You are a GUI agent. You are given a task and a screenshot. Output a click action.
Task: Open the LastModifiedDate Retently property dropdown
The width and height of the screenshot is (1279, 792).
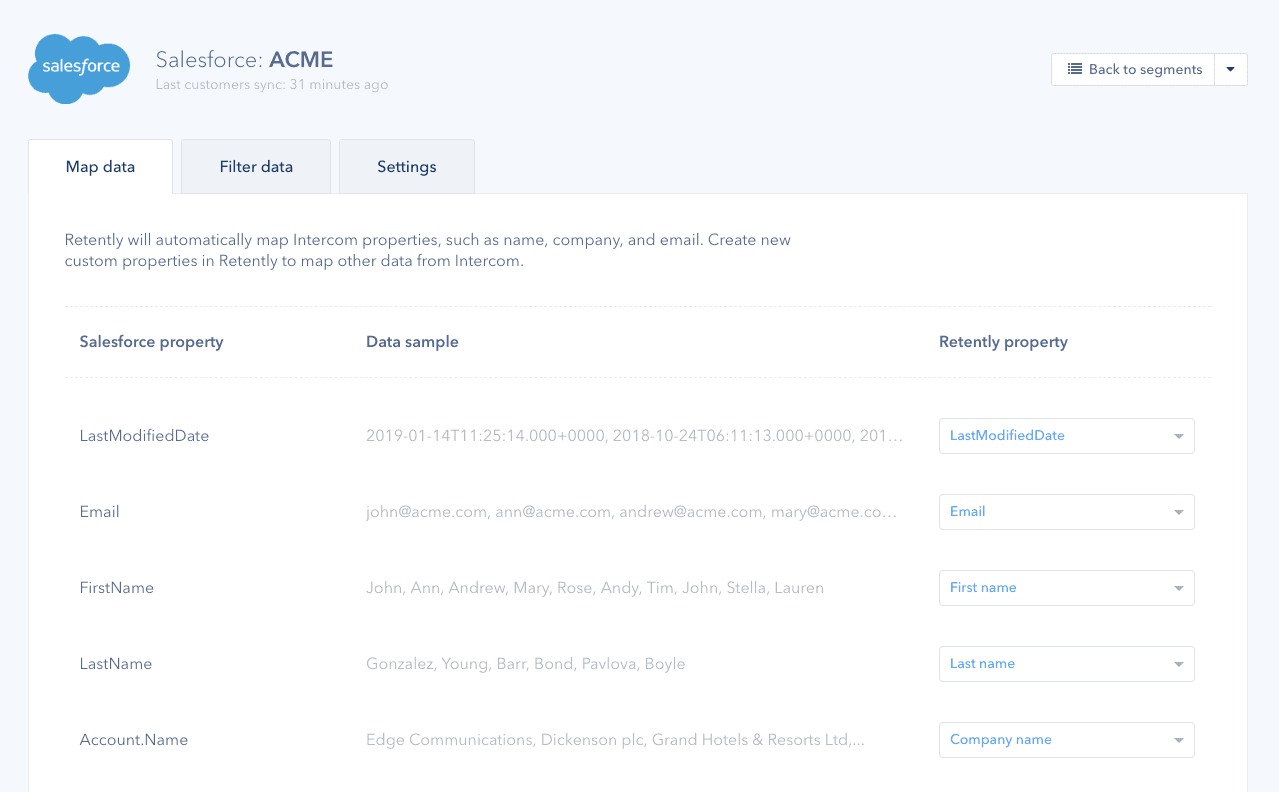[x=1067, y=436]
